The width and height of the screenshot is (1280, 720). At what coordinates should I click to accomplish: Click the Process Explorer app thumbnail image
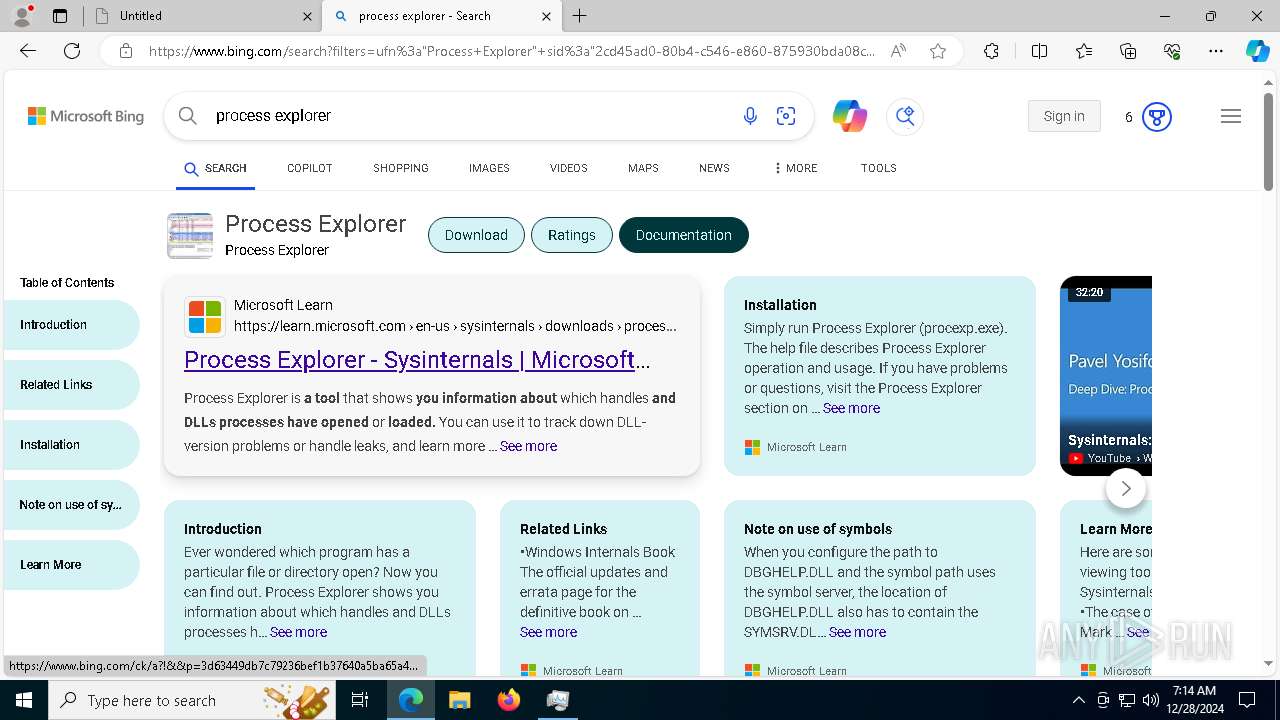tap(190, 236)
